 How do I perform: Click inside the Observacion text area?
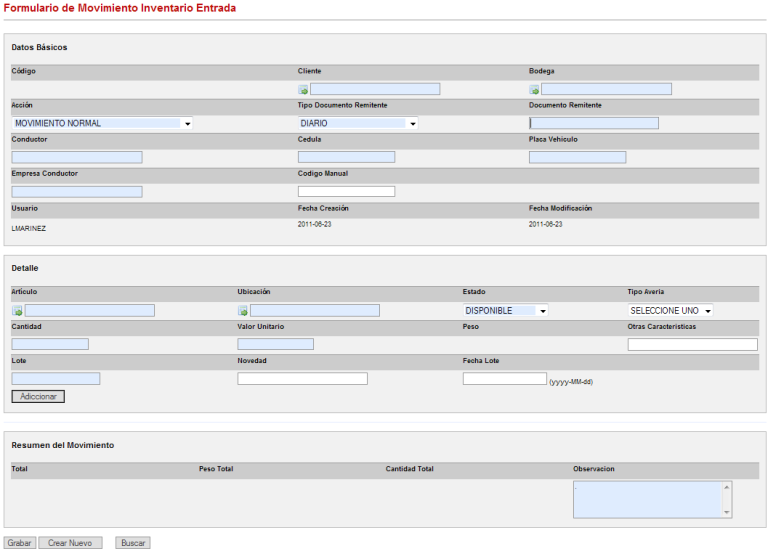[646, 499]
